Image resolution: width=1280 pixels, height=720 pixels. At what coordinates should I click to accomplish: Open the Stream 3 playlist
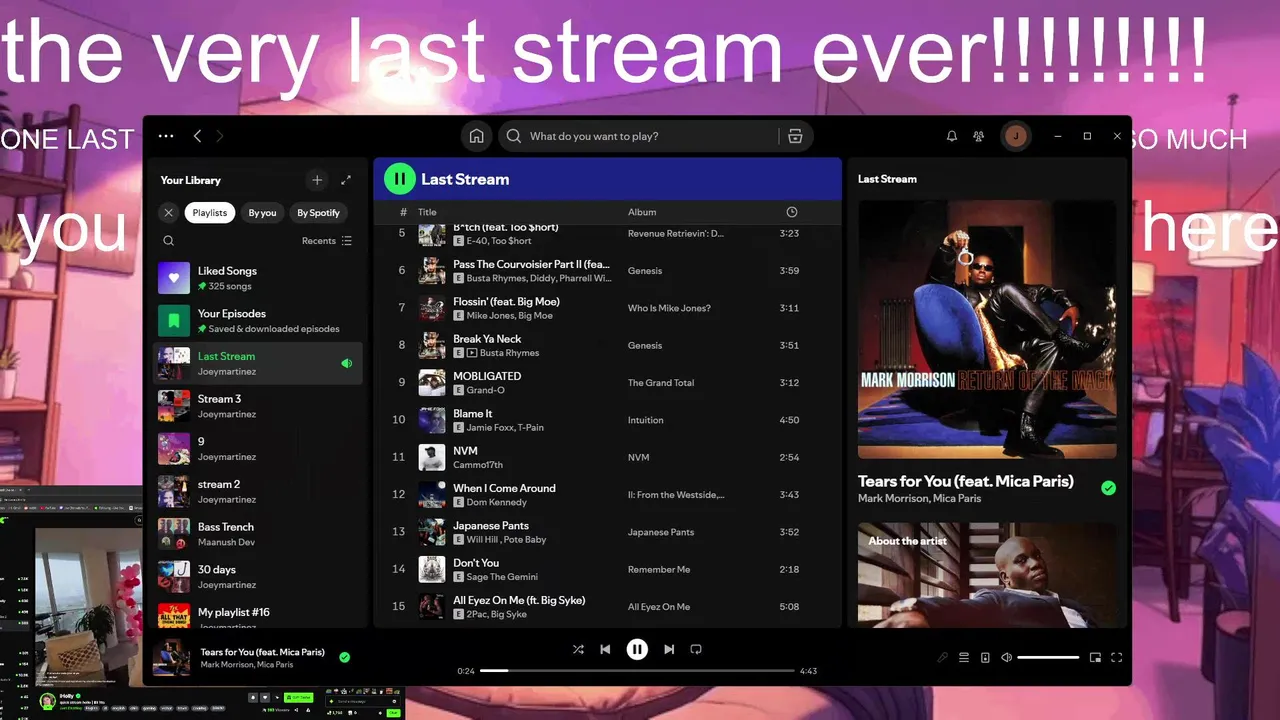click(x=258, y=406)
